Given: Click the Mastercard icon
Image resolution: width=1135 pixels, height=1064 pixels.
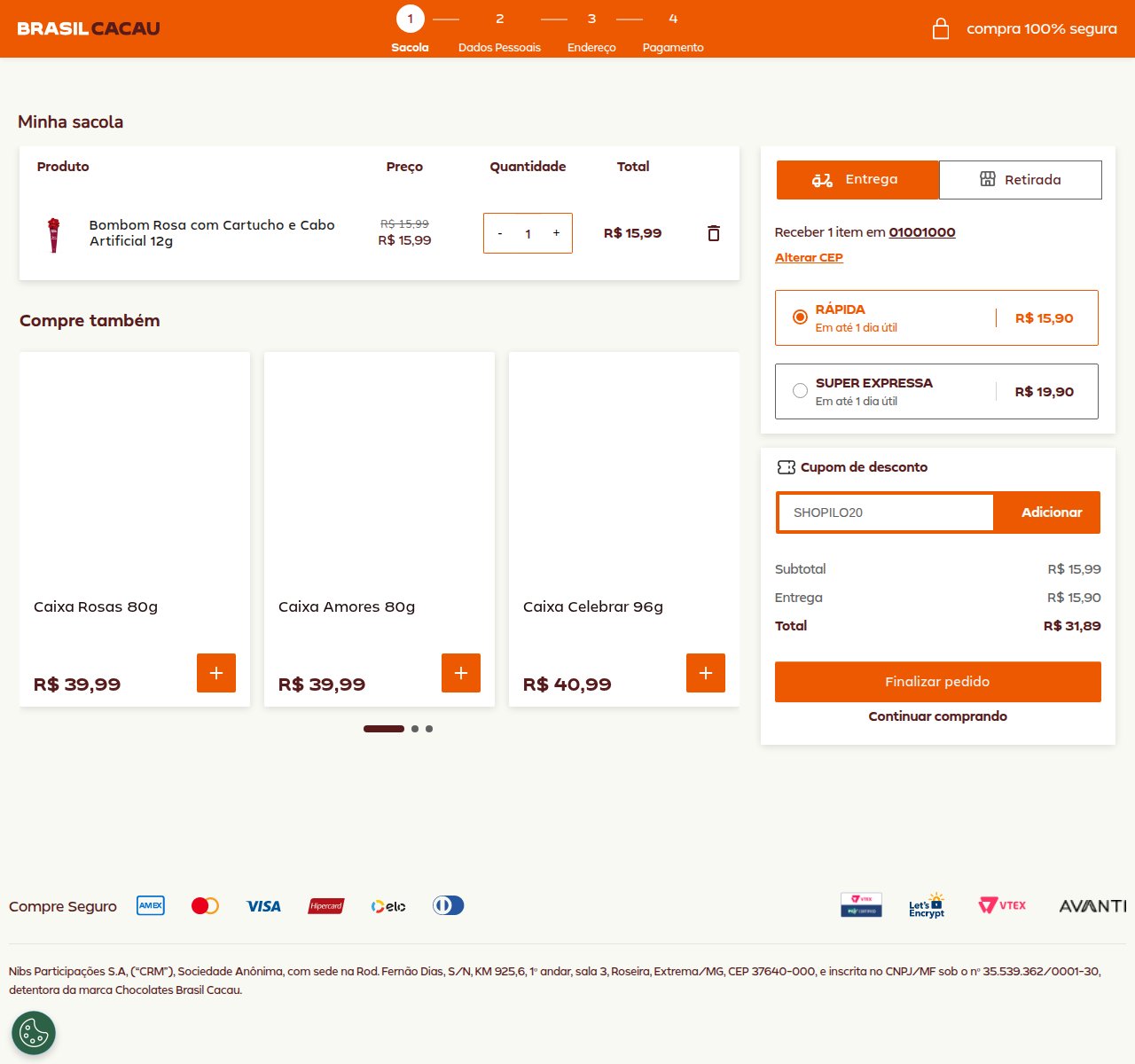Looking at the screenshot, I should pyautogui.click(x=205, y=905).
